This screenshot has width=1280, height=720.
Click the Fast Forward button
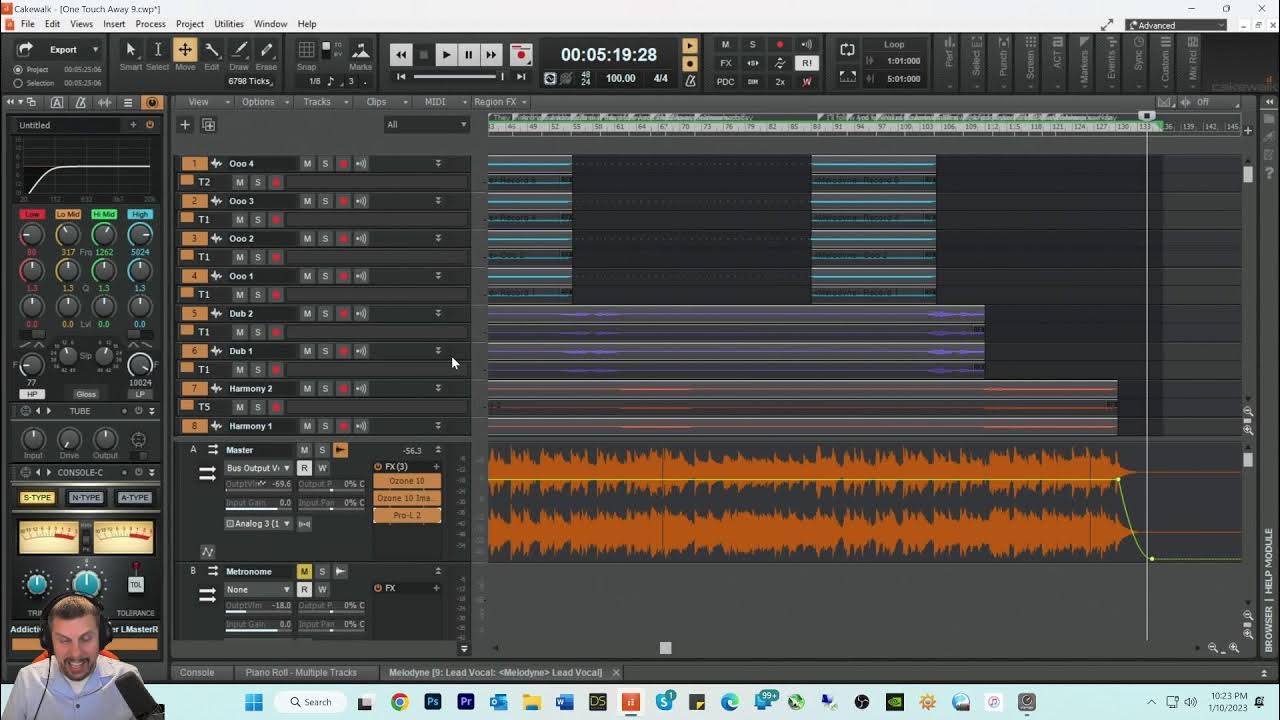point(491,55)
